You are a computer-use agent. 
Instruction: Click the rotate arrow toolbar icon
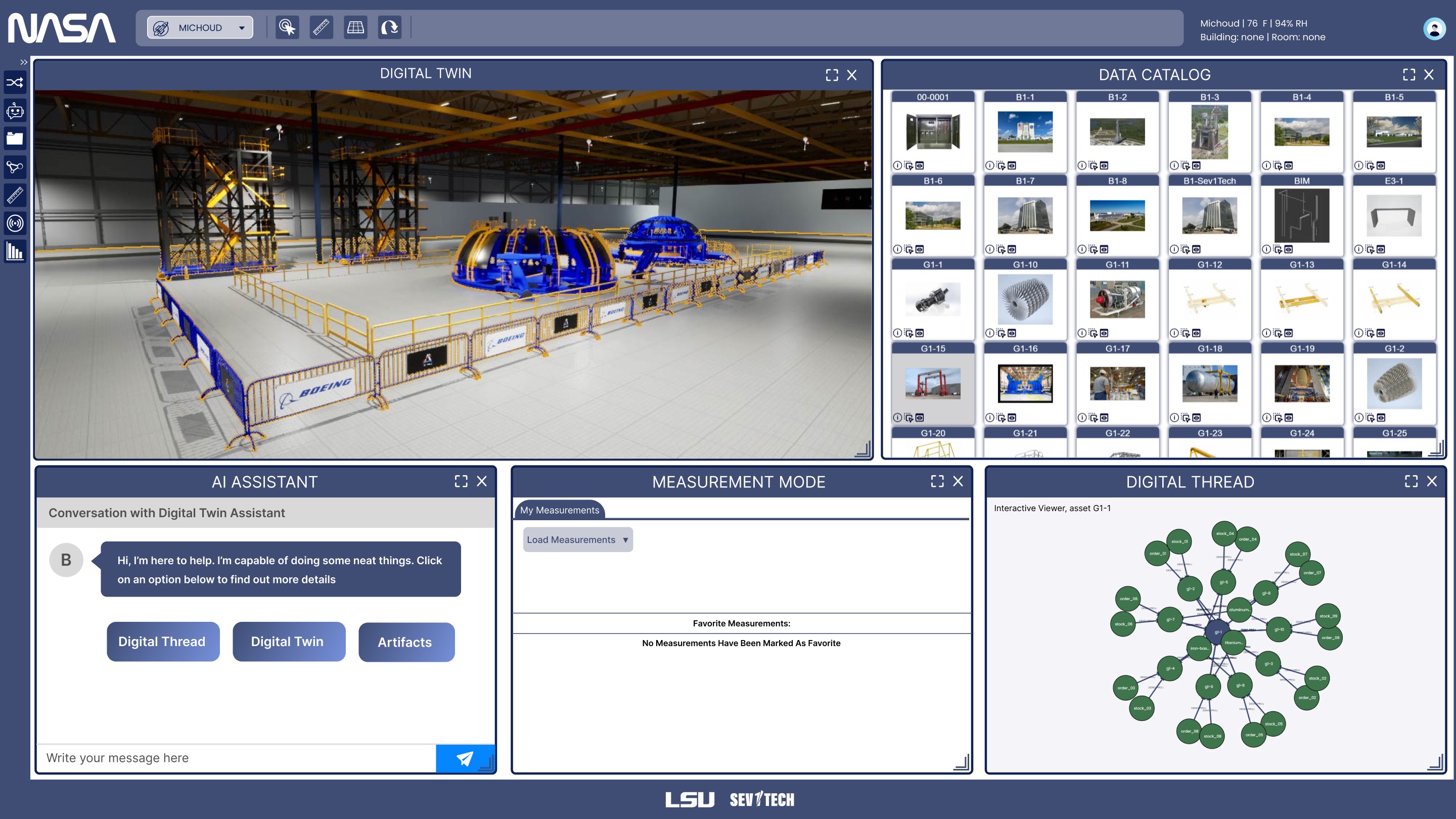click(x=389, y=28)
